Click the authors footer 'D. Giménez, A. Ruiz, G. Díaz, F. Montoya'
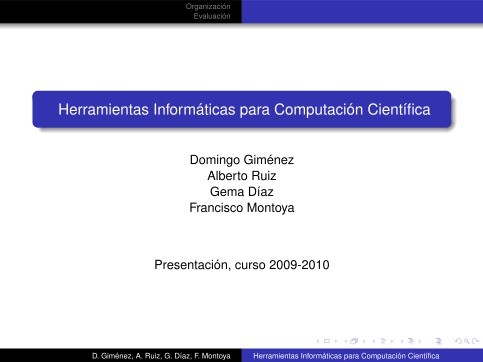The height and width of the screenshot is (362, 483). click(x=161, y=356)
